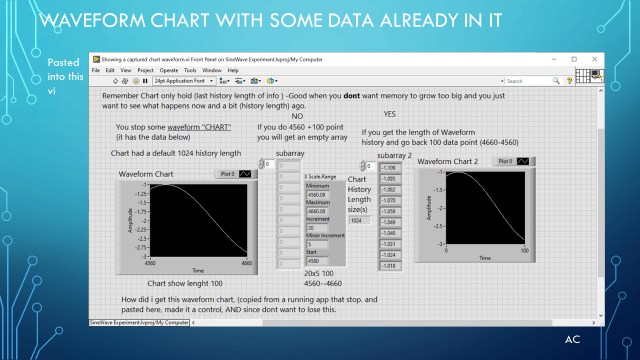The width and height of the screenshot is (640, 360).
Task: Click Plot 0 legend of Waveform Chart 2
Action: click(505, 161)
